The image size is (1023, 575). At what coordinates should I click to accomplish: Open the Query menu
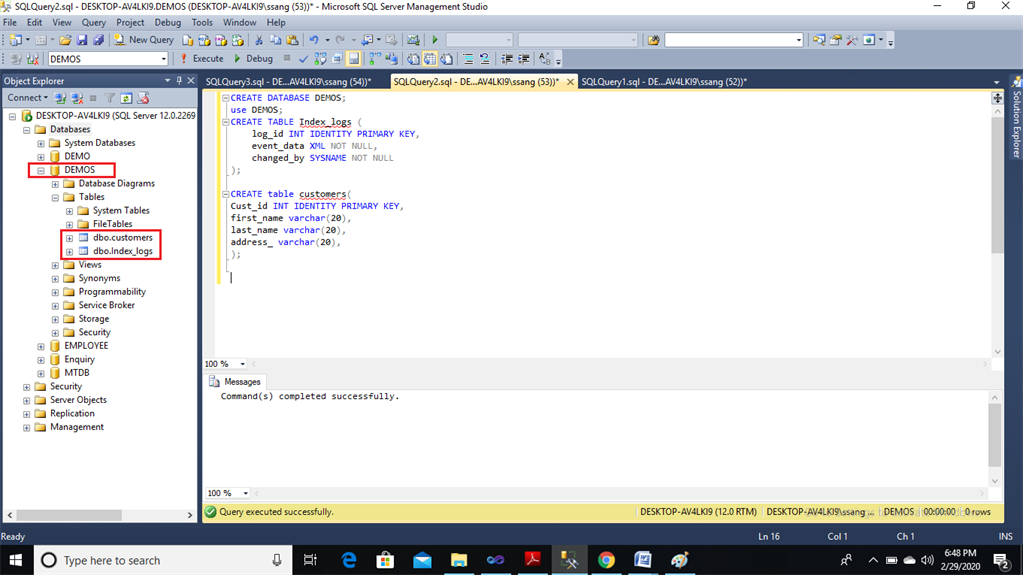[93, 22]
